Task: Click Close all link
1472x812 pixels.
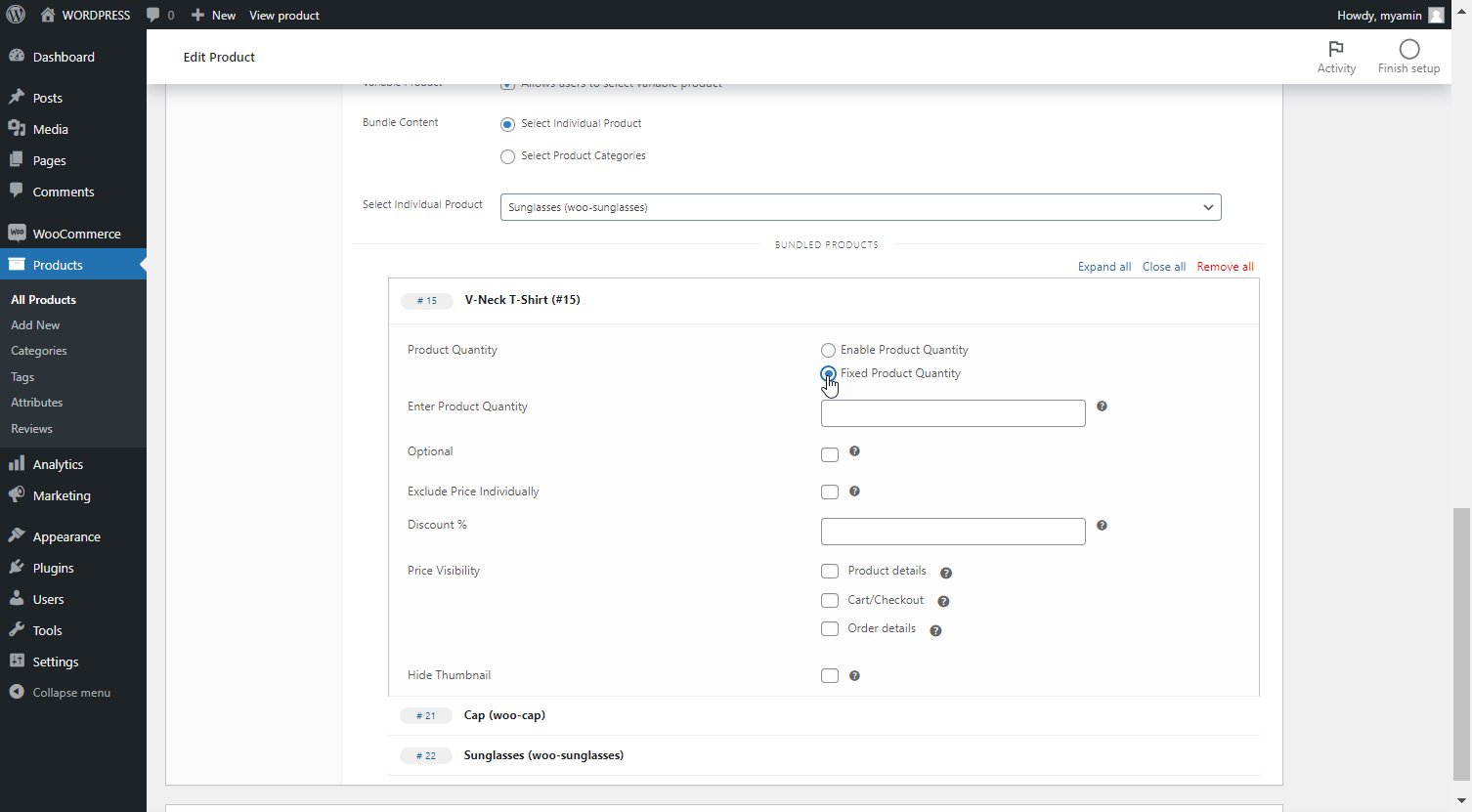Action: pyautogui.click(x=1164, y=267)
